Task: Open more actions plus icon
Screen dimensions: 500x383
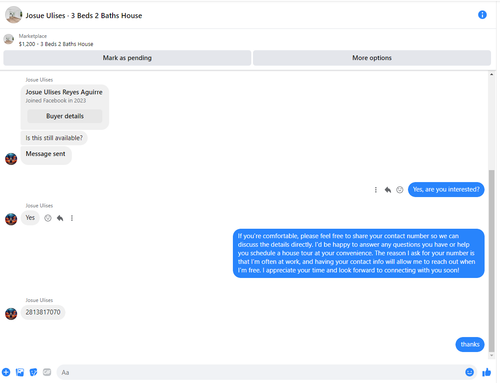Action: 6,372
